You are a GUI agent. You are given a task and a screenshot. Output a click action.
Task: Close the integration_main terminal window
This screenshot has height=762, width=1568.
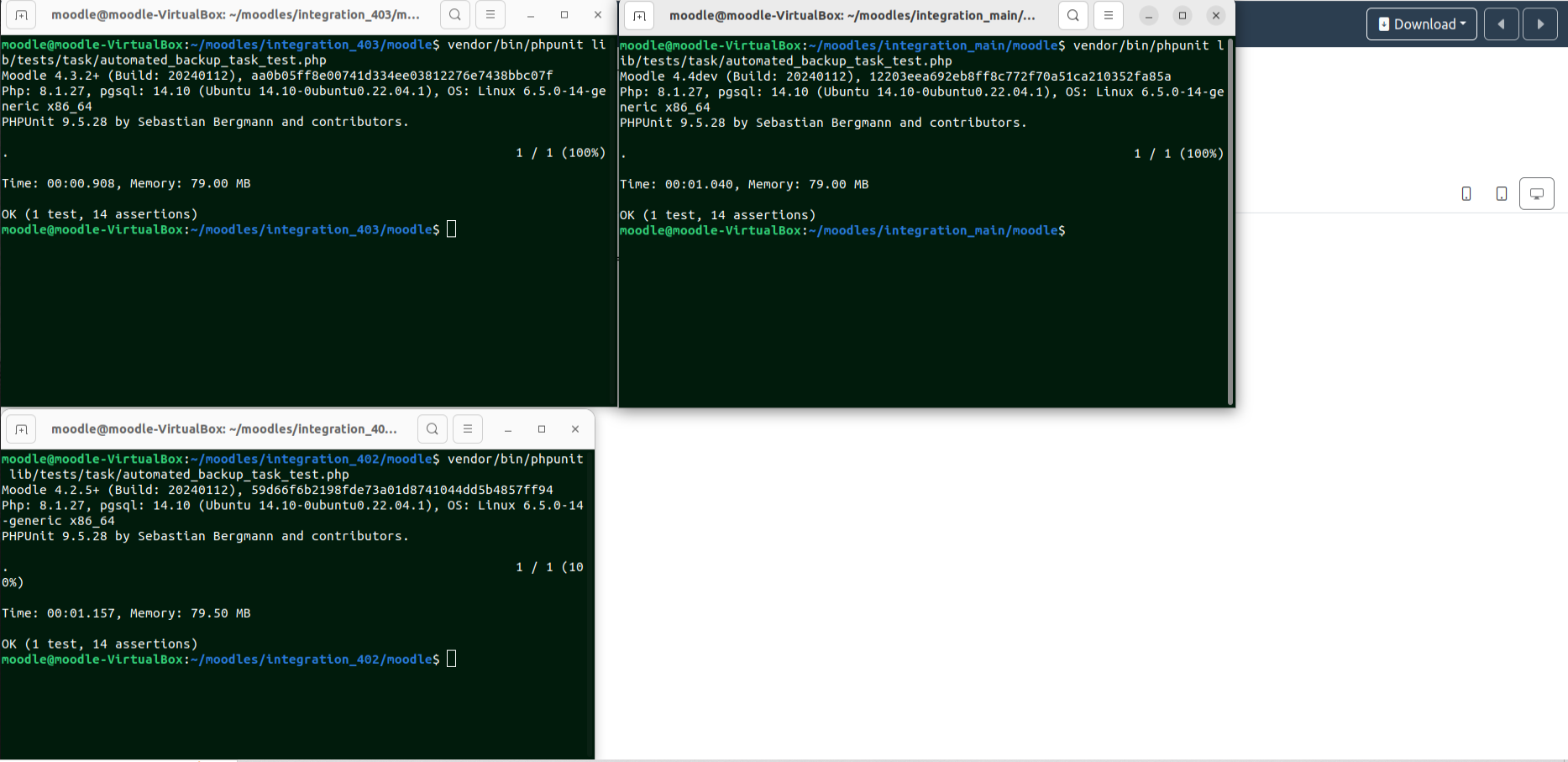tap(1216, 16)
